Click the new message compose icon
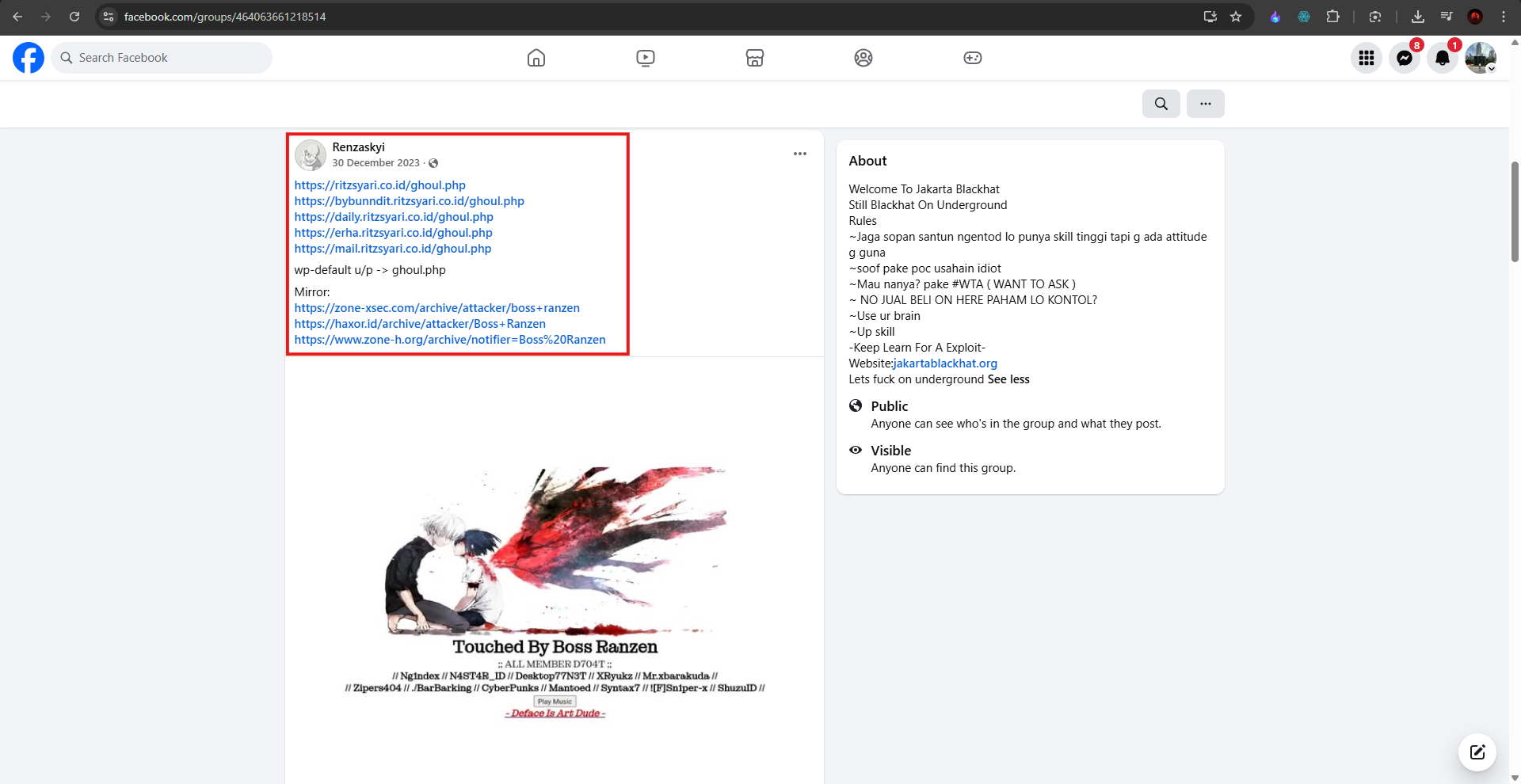This screenshot has width=1521, height=784. tap(1477, 752)
